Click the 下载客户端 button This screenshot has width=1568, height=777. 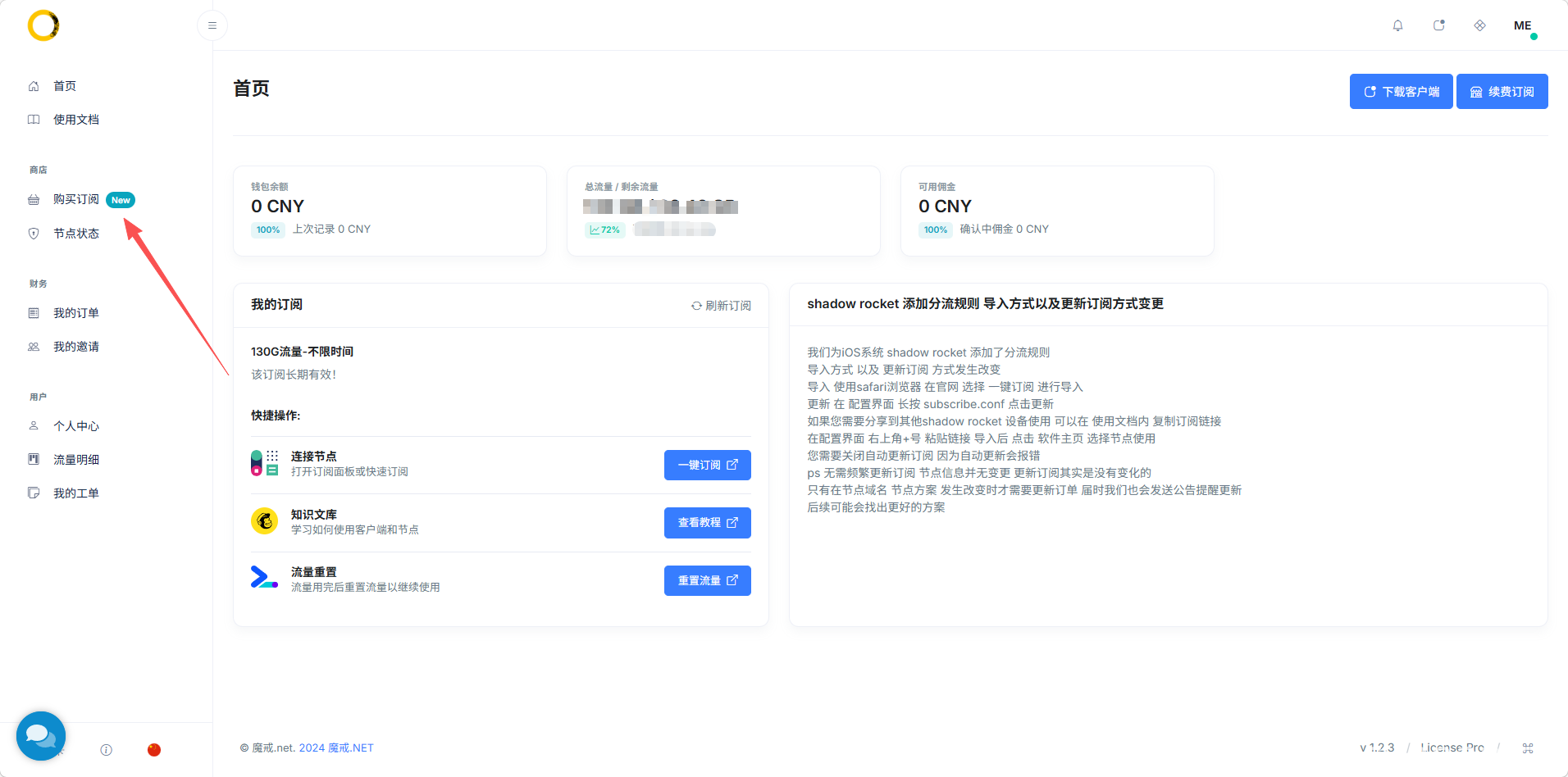pos(1401,91)
